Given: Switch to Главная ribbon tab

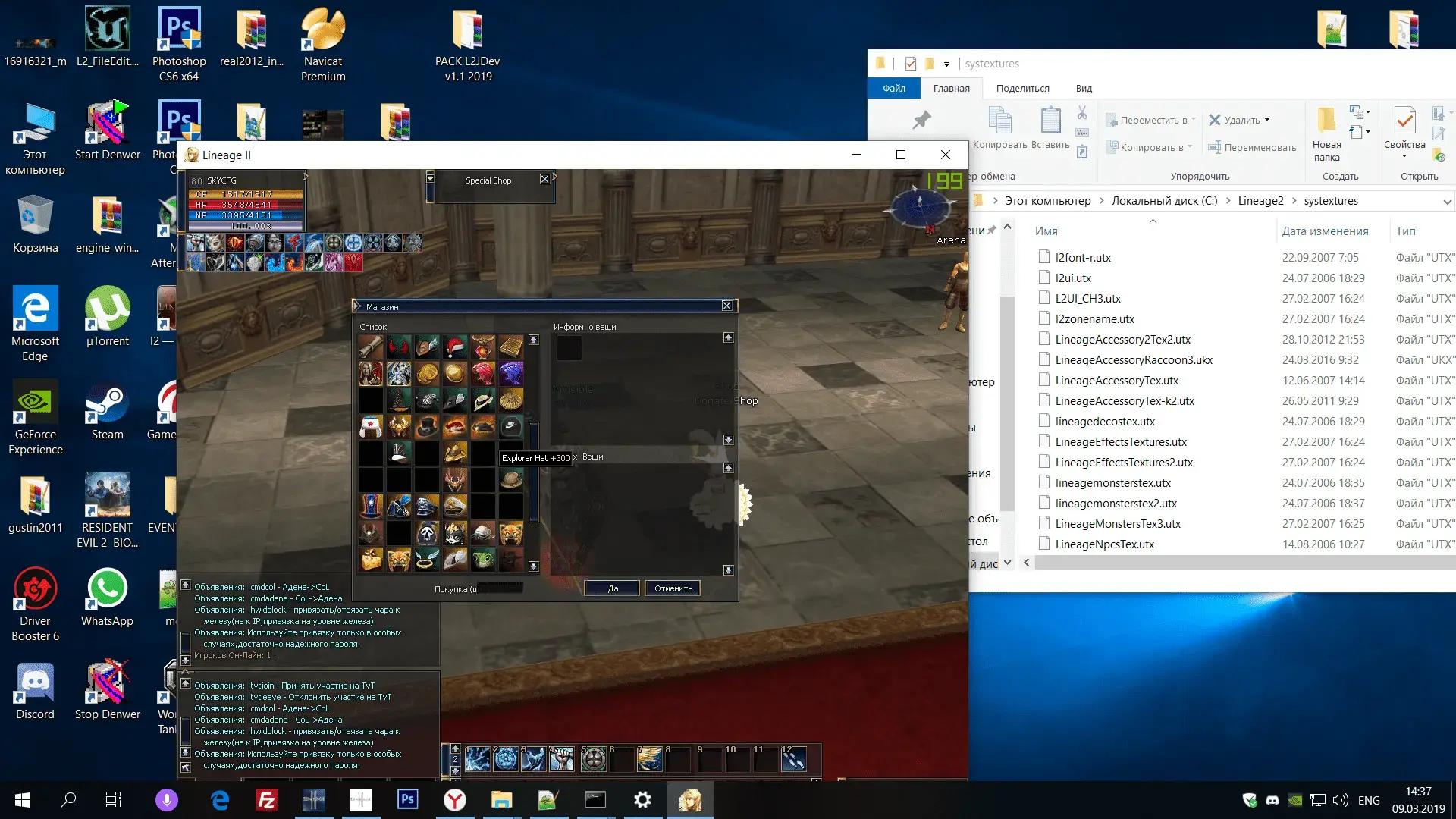Looking at the screenshot, I should click(951, 88).
